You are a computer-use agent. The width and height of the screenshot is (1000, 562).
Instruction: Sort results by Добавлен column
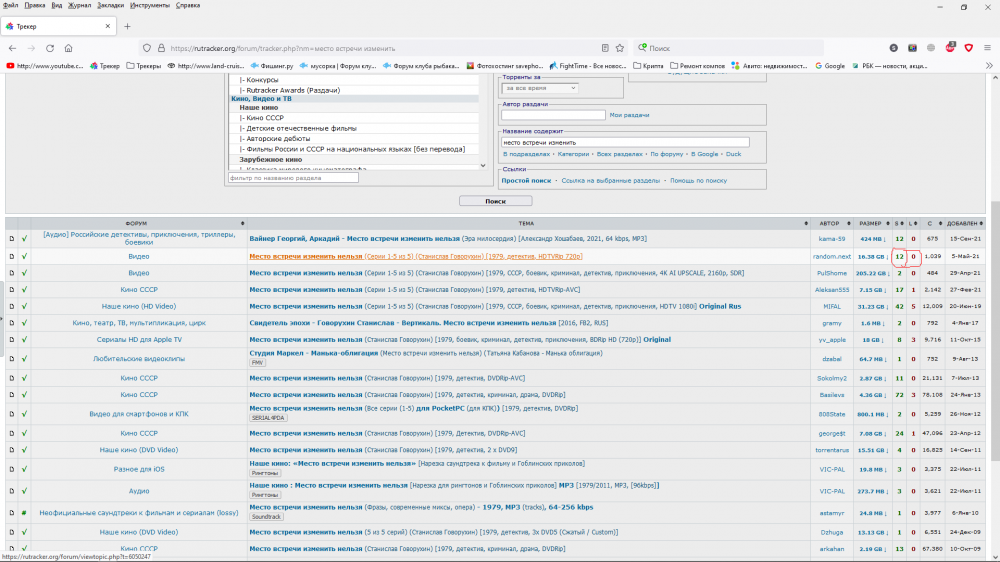(962, 223)
